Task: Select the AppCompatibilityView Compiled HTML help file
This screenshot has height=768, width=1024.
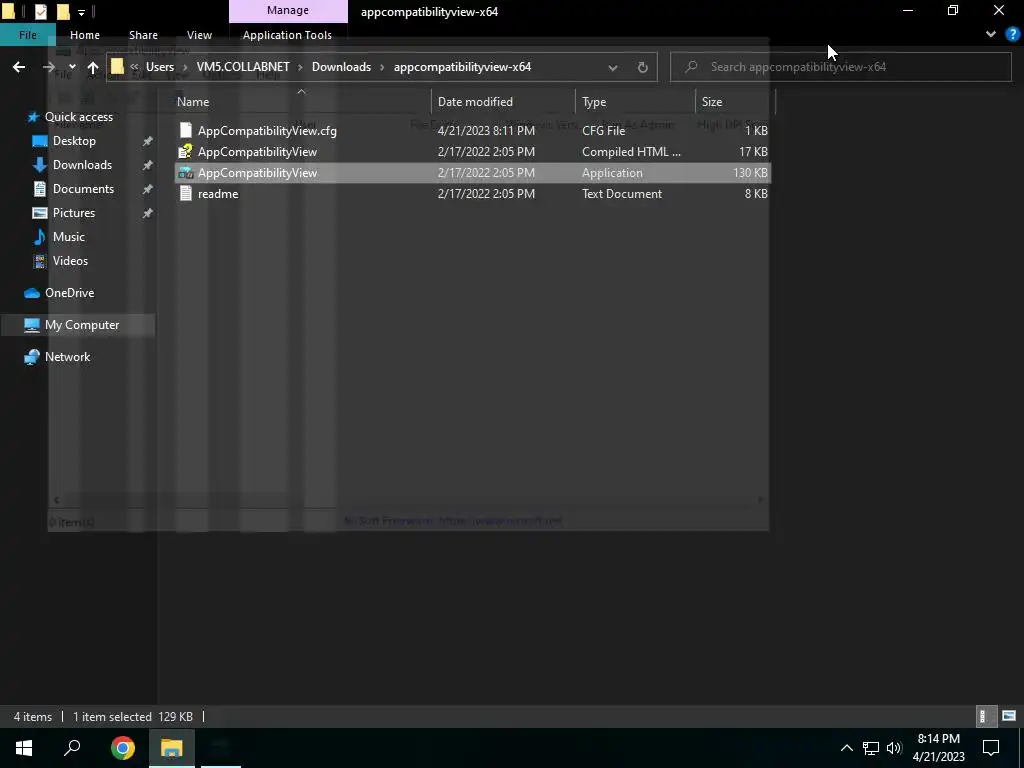Action: [x=472, y=152]
